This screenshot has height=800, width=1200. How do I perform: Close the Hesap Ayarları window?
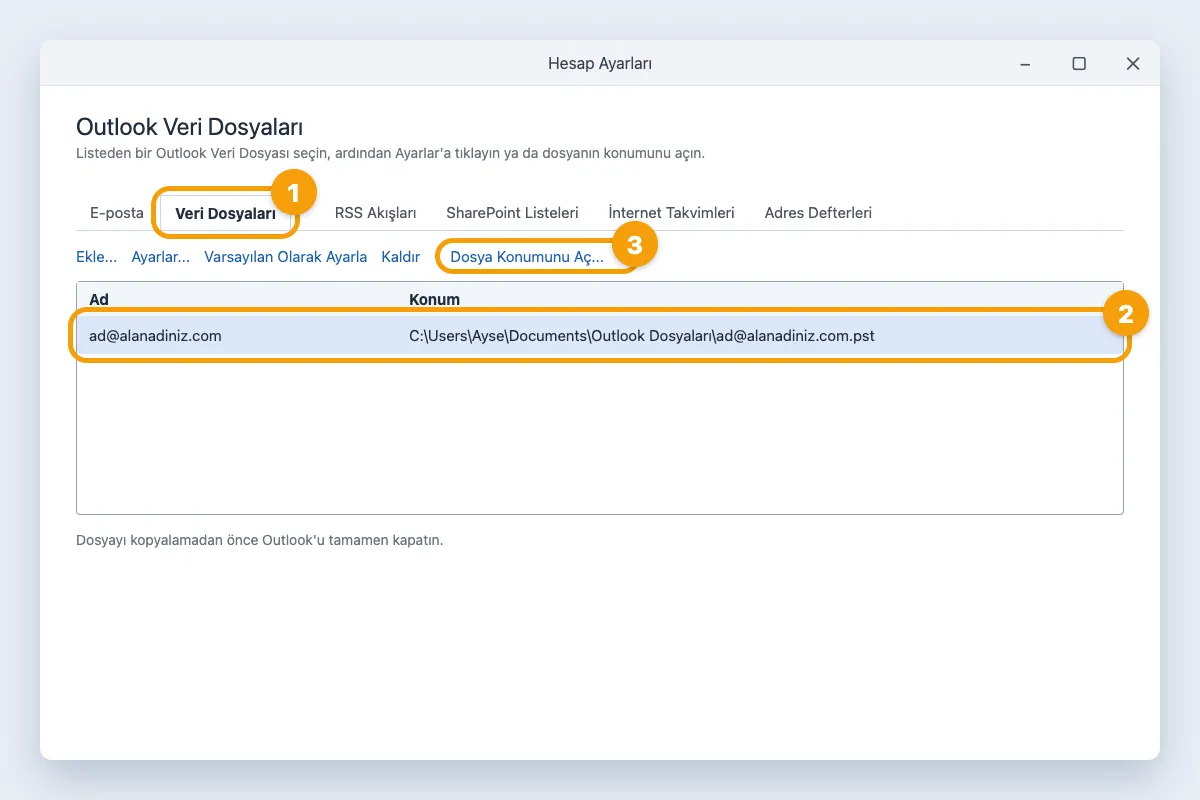[x=1133, y=64]
